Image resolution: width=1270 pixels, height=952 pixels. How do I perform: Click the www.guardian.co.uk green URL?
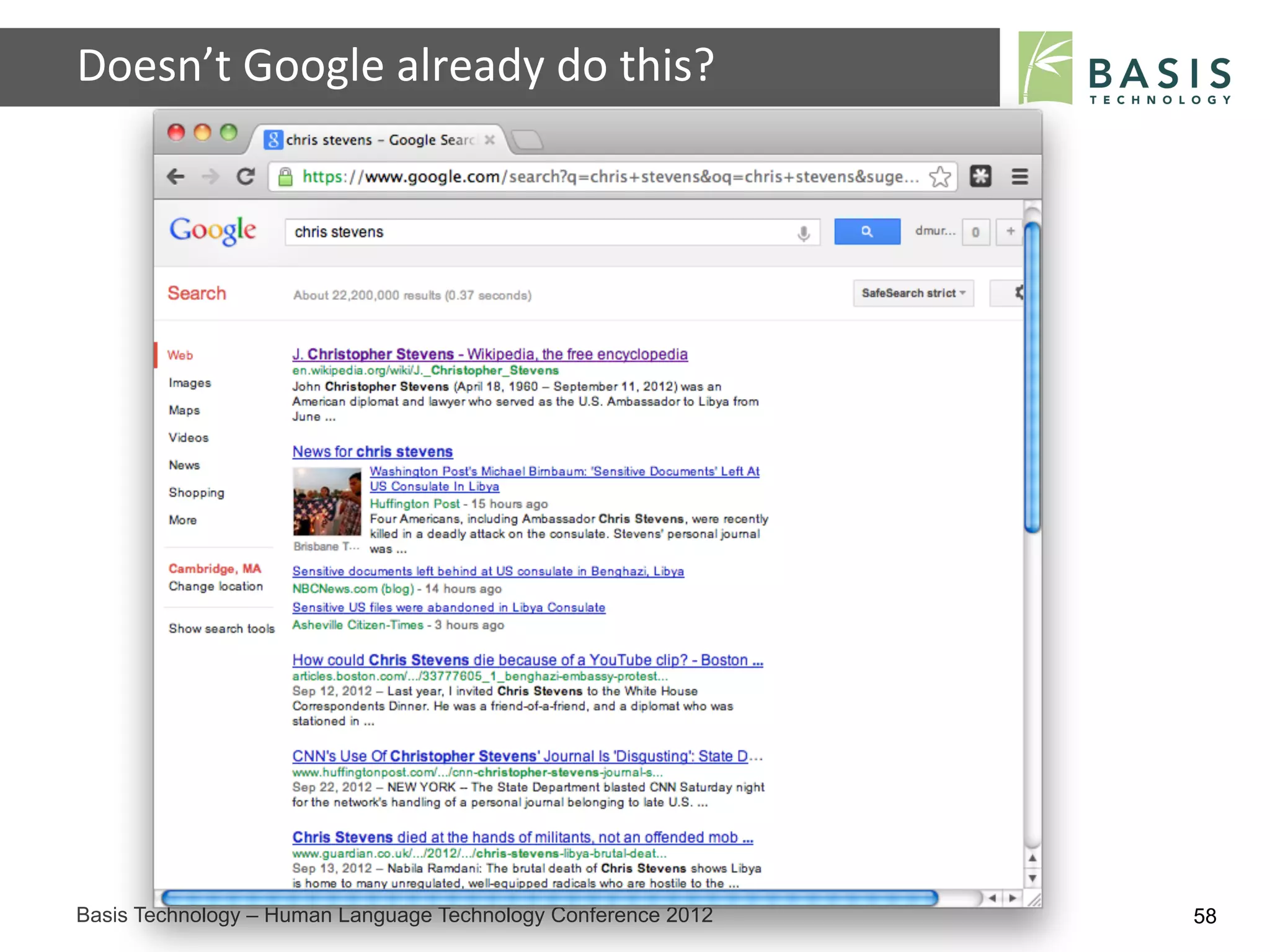tap(479, 853)
